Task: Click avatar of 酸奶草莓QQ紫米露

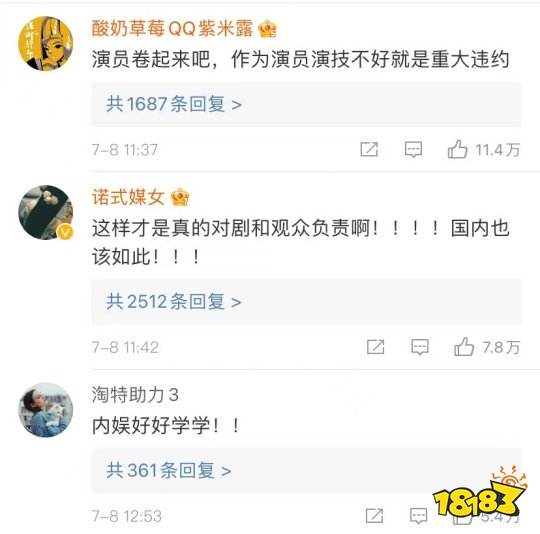Action: [45, 44]
